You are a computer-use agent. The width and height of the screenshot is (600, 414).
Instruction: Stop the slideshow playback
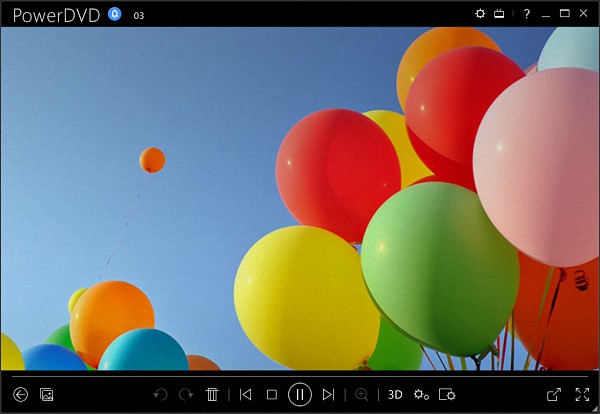pos(271,395)
